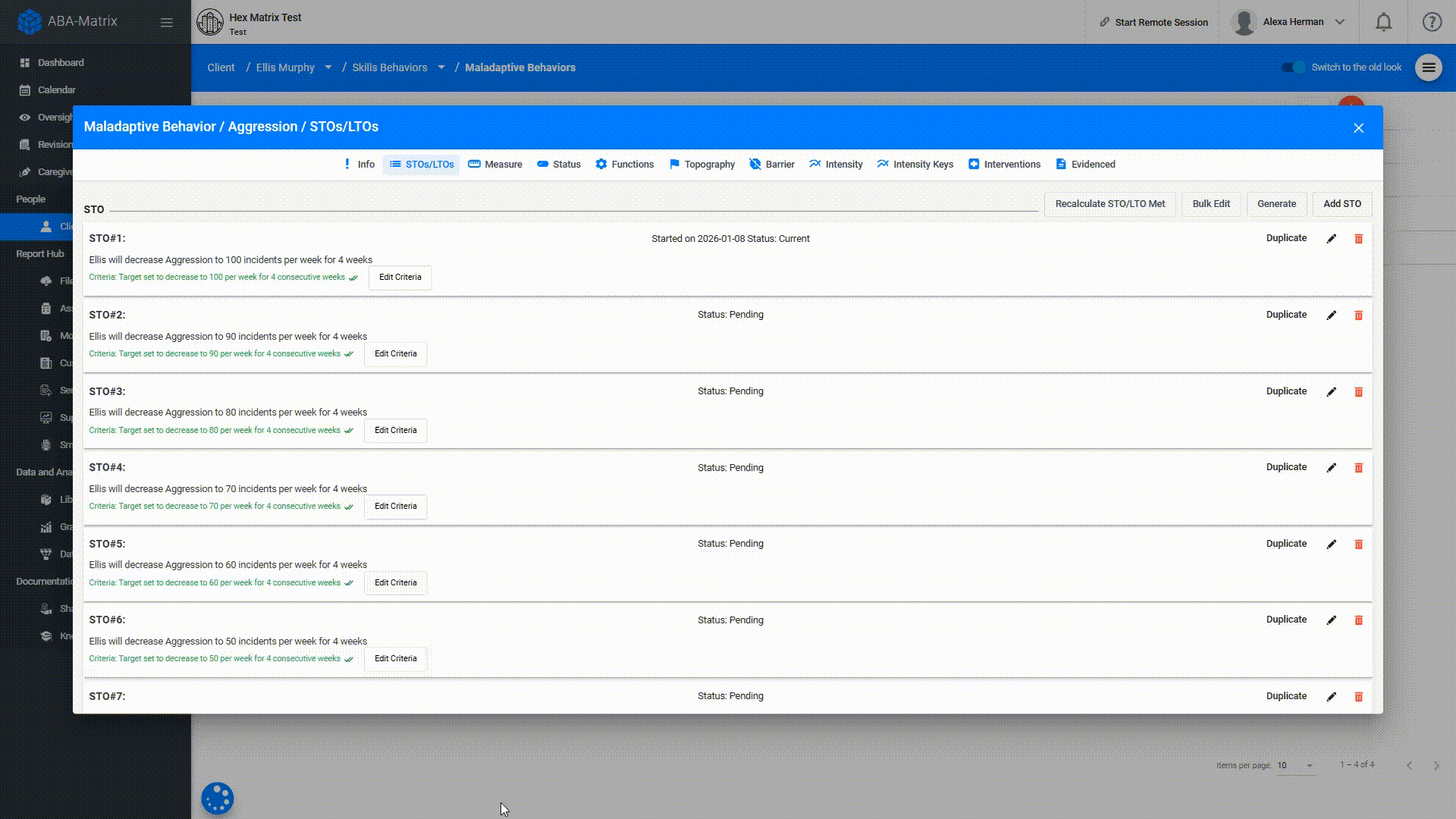
Task: Expand the Ellis Murphy client dropdown
Action: tap(328, 67)
